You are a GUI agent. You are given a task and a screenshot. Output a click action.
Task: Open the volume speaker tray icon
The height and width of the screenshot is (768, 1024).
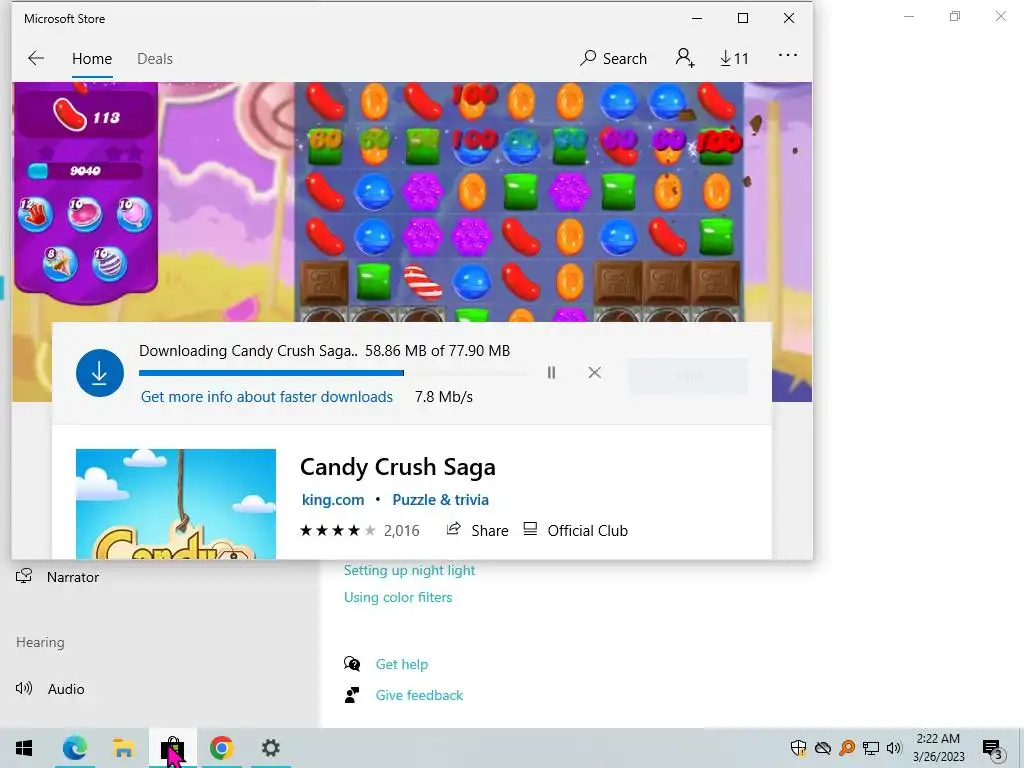(x=894, y=748)
